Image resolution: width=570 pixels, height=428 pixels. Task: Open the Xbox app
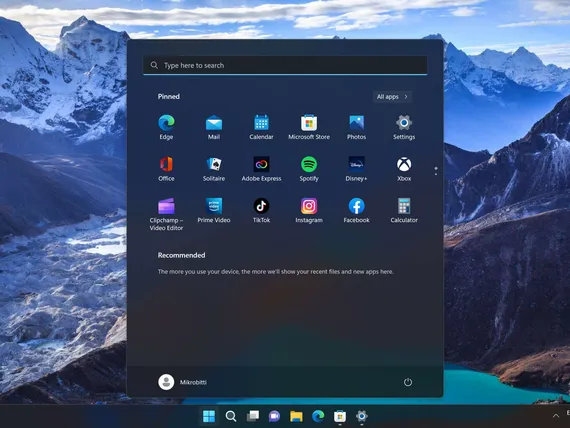point(404,169)
